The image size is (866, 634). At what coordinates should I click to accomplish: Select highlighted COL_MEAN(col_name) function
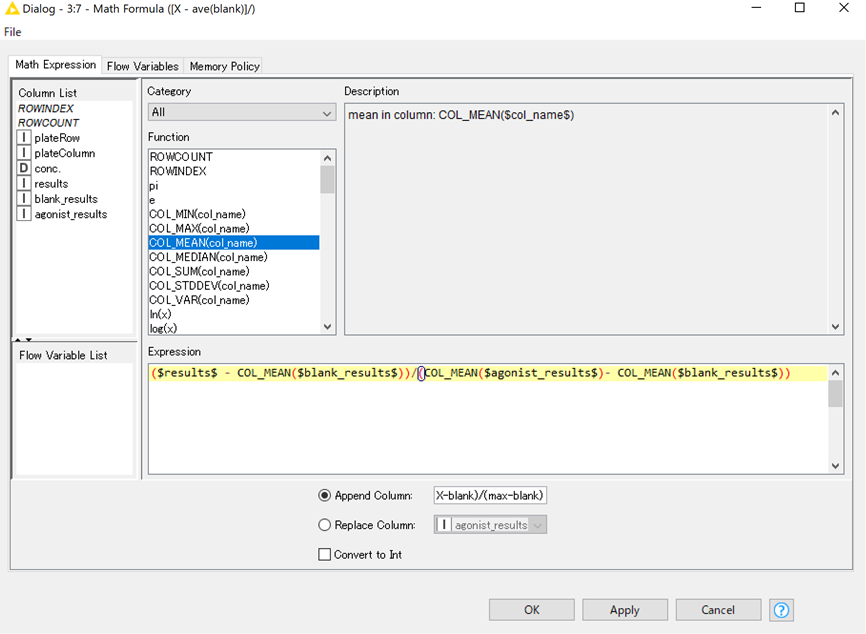[234, 243]
